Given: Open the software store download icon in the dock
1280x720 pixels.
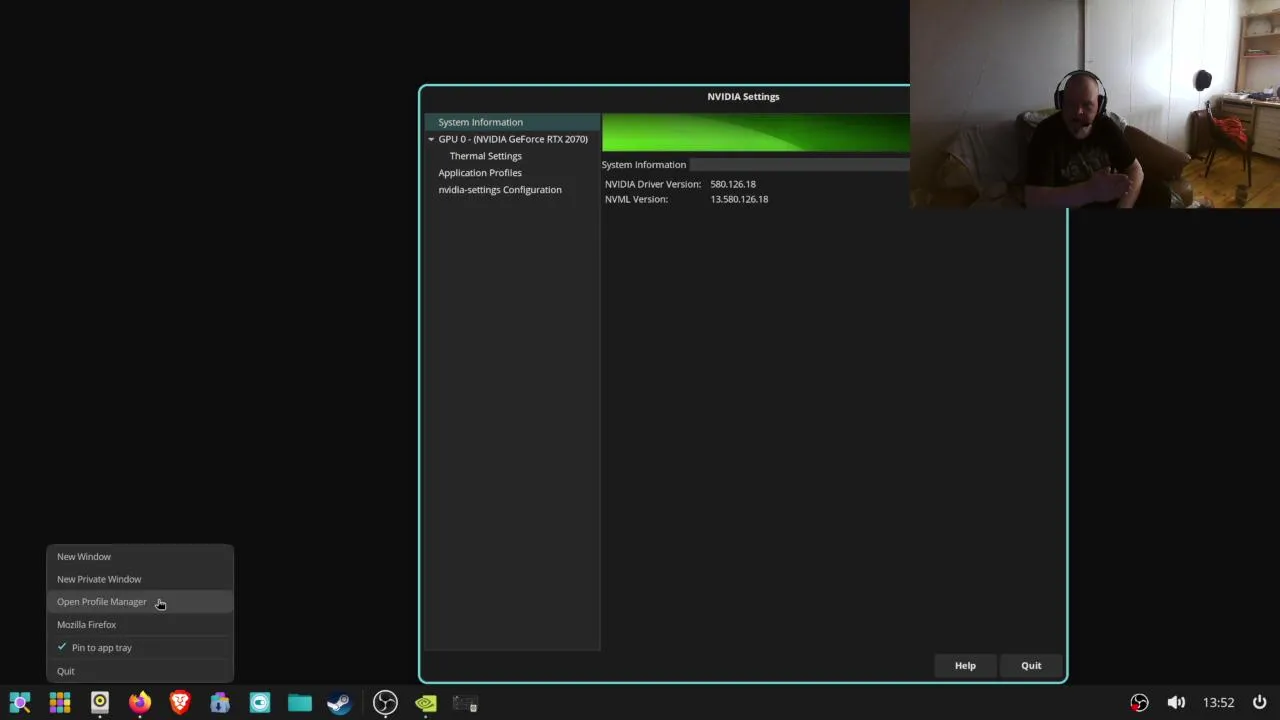Looking at the screenshot, I should 220,703.
